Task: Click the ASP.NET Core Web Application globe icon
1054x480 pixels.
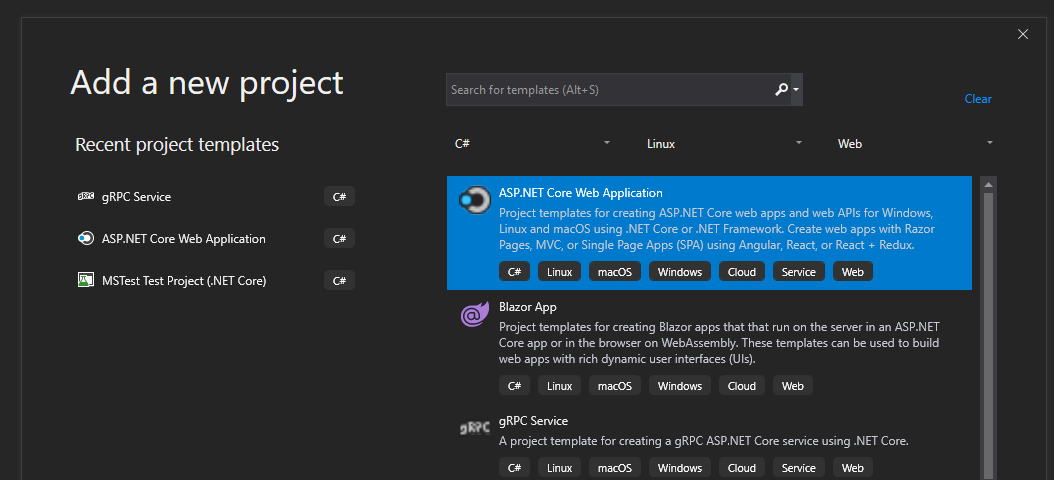Action: (471, 201)
